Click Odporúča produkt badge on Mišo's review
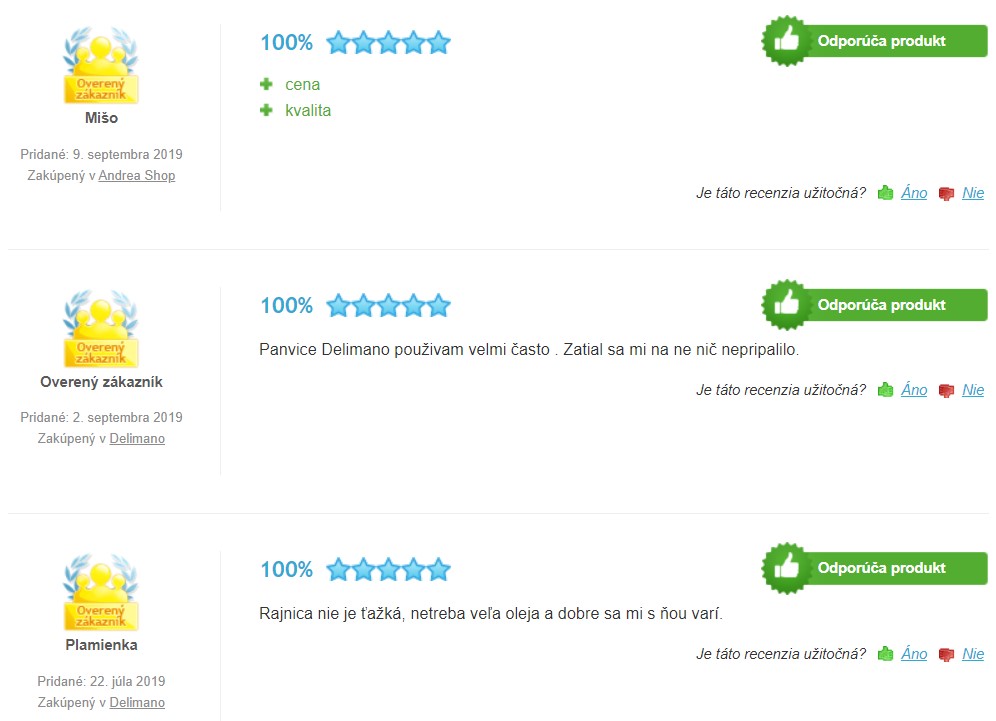This screenshot has width=996, height=721. (x=875, y=41)
